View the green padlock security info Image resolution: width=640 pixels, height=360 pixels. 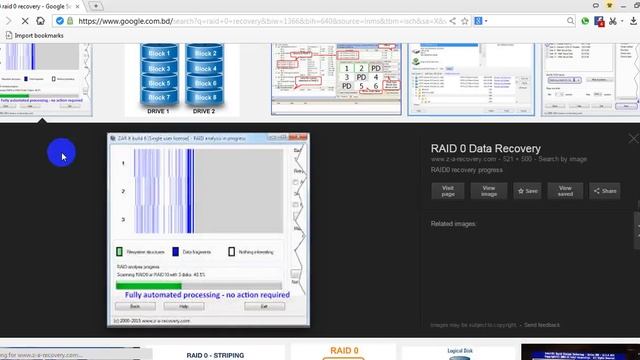[70, 21]
